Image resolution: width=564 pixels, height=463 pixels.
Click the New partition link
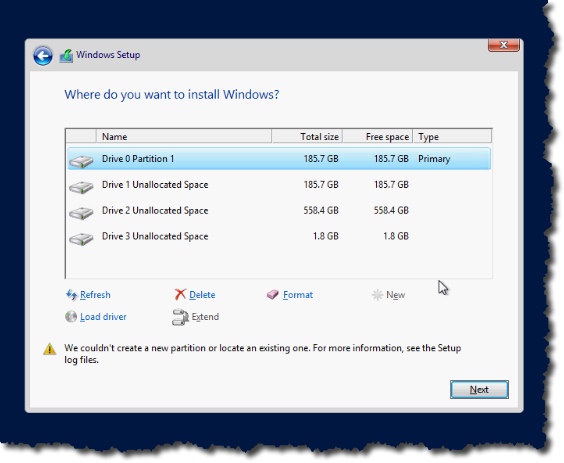396,295
